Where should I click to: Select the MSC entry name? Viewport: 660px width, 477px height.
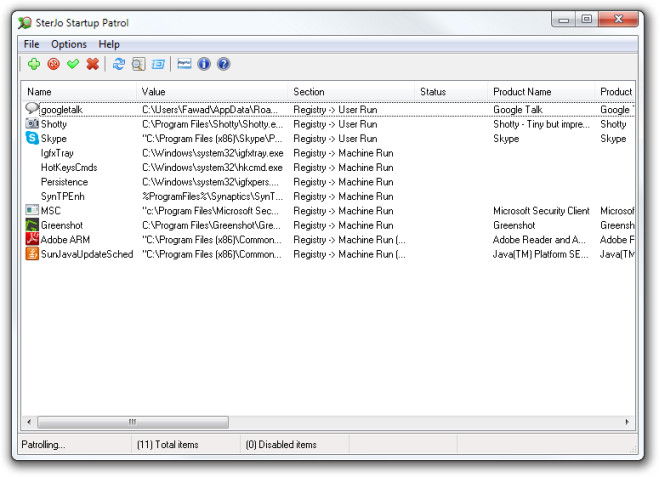(51, 211)
